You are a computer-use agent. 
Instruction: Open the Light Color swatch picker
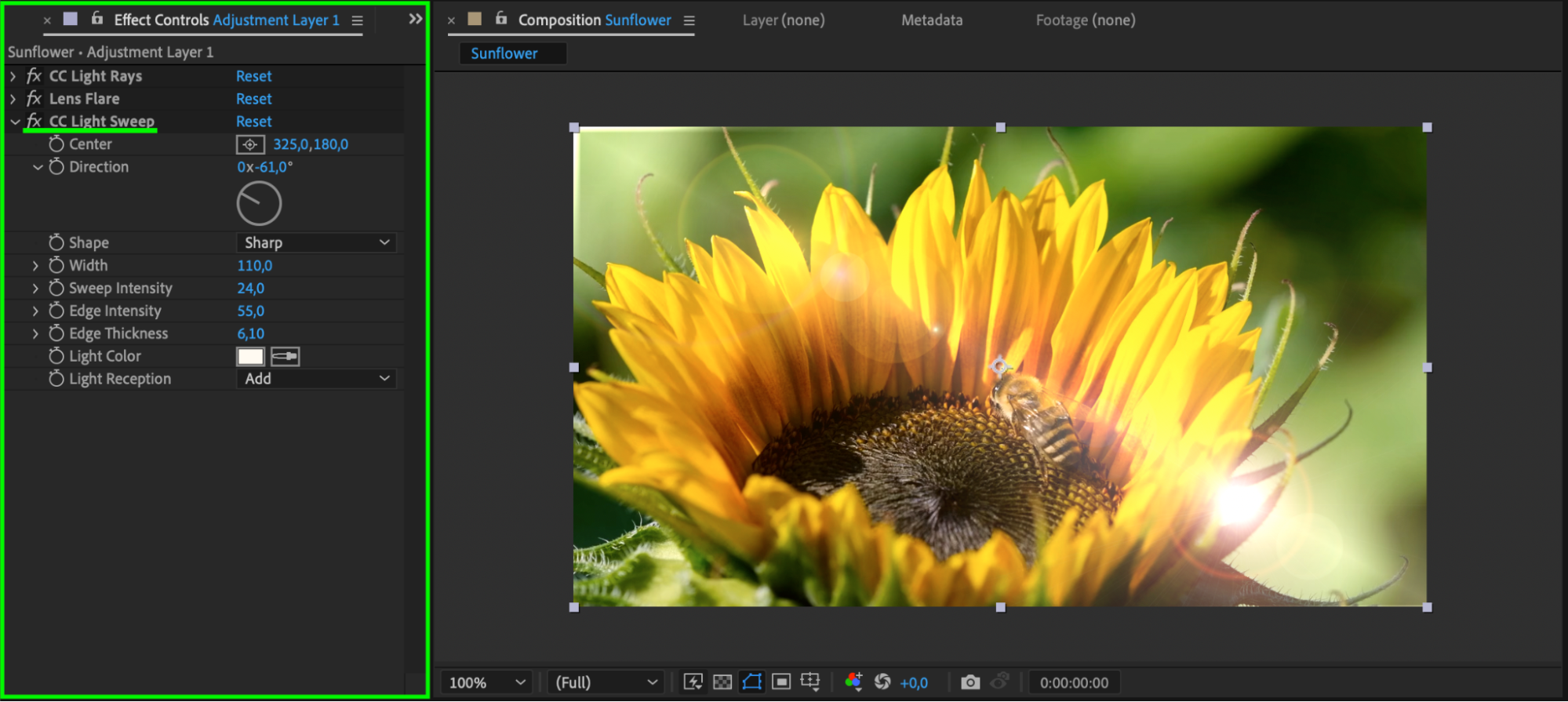tap(250, 357)
